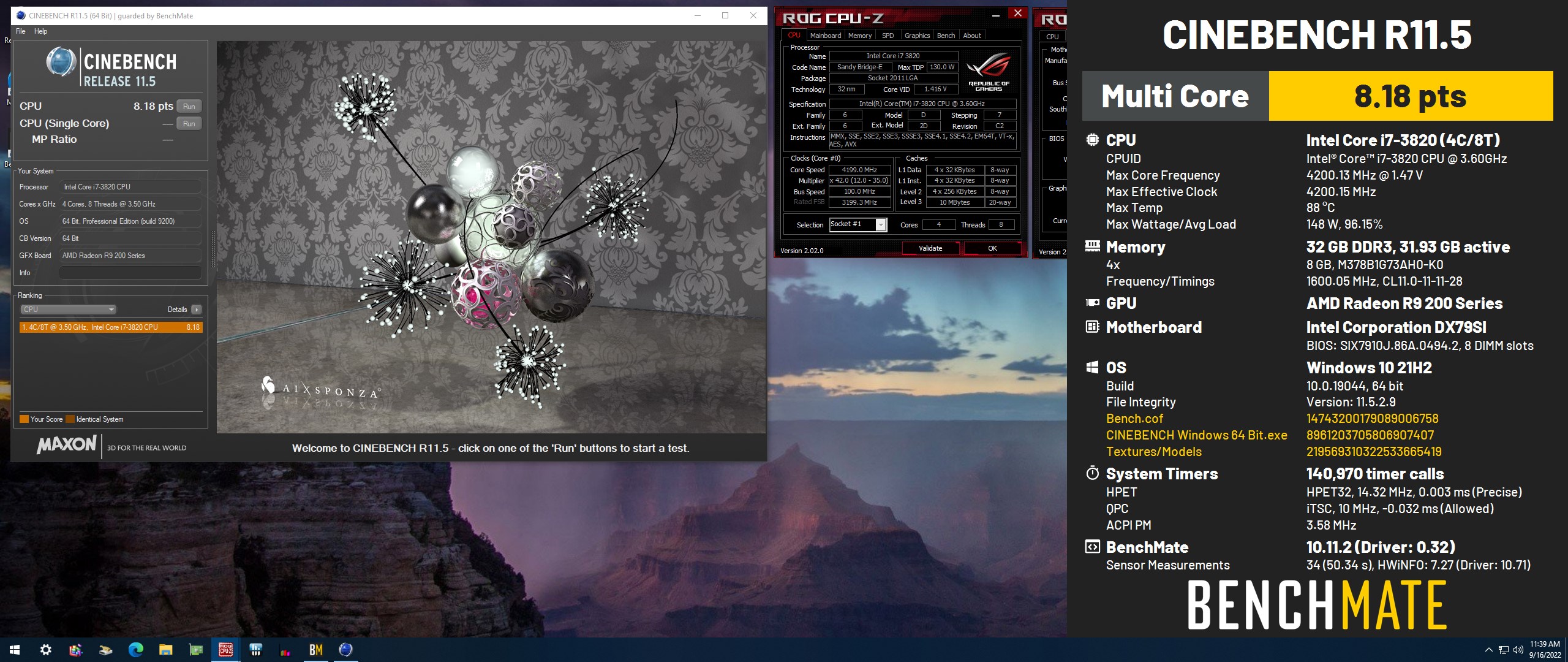
Task: Click the Bench.cof file integrity entry
Action: pos(1134,419)
